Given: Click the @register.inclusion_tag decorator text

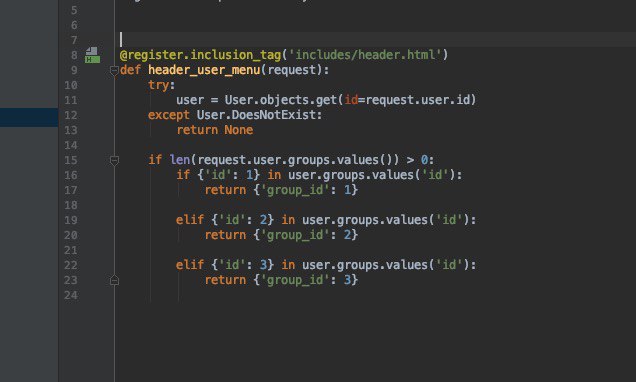Looking at the screenshot, I should (200, 55).
